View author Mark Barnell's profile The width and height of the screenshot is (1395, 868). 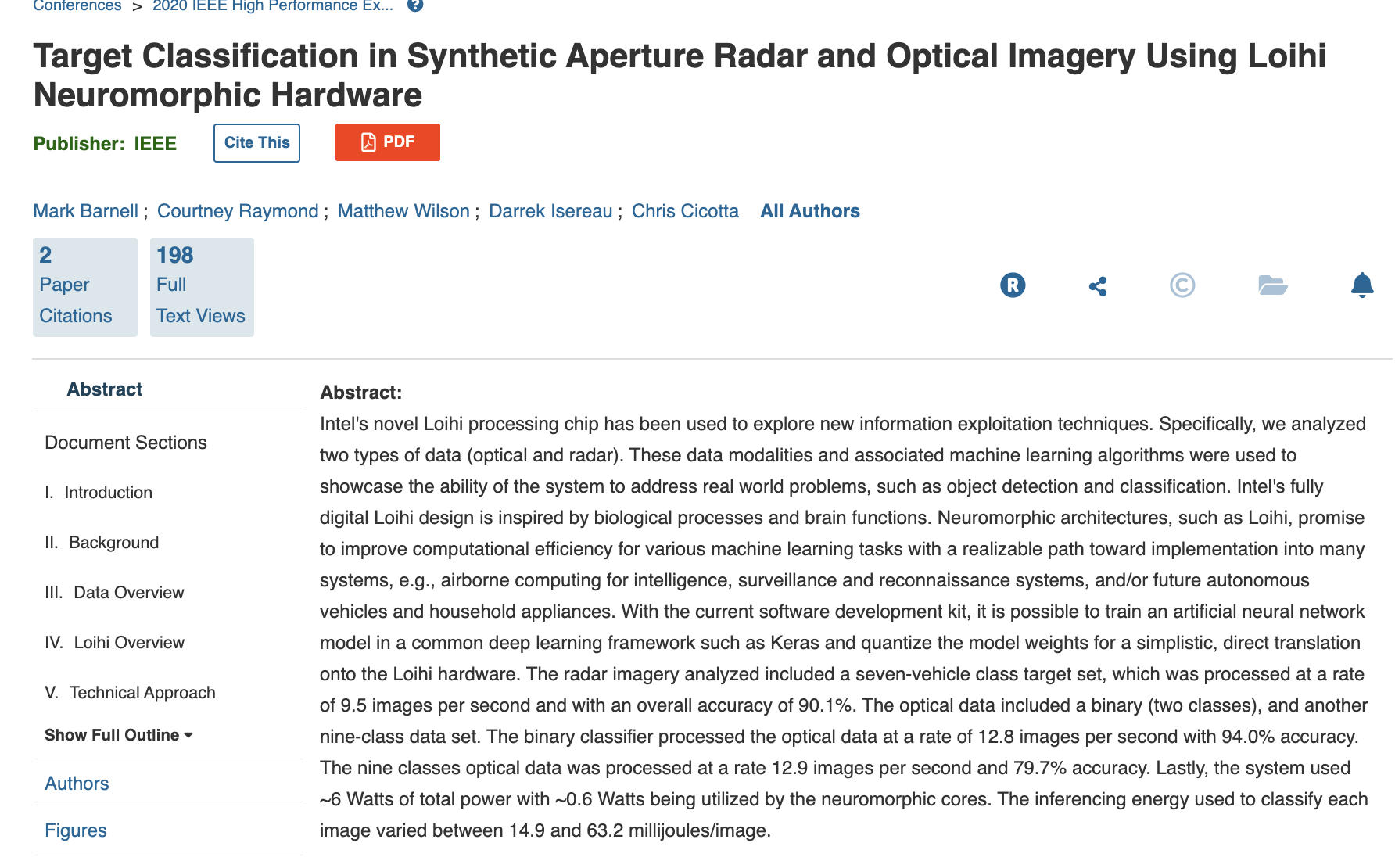85,211
